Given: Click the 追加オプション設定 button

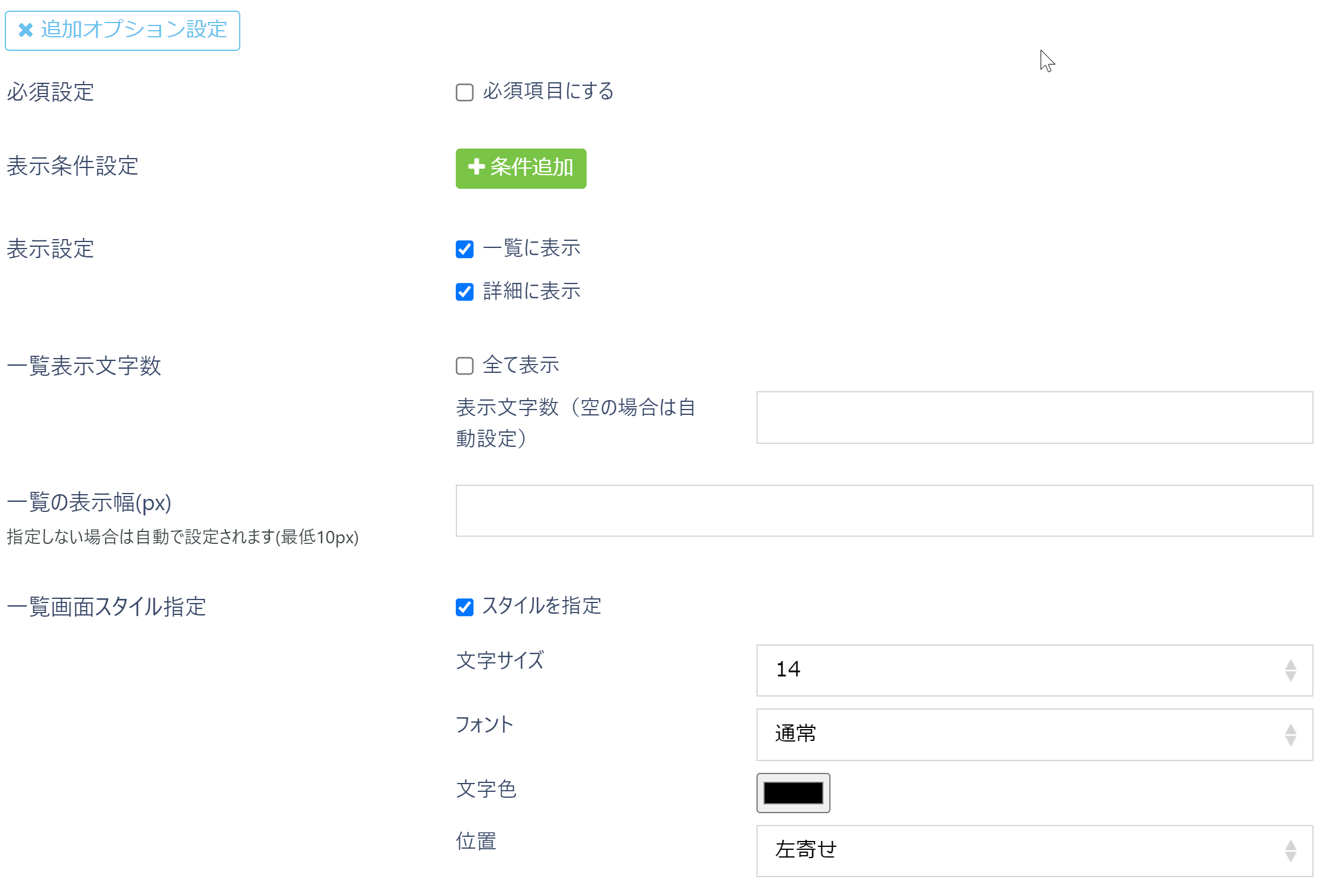Looking at the screenshot, I should [x=122, y=30].
